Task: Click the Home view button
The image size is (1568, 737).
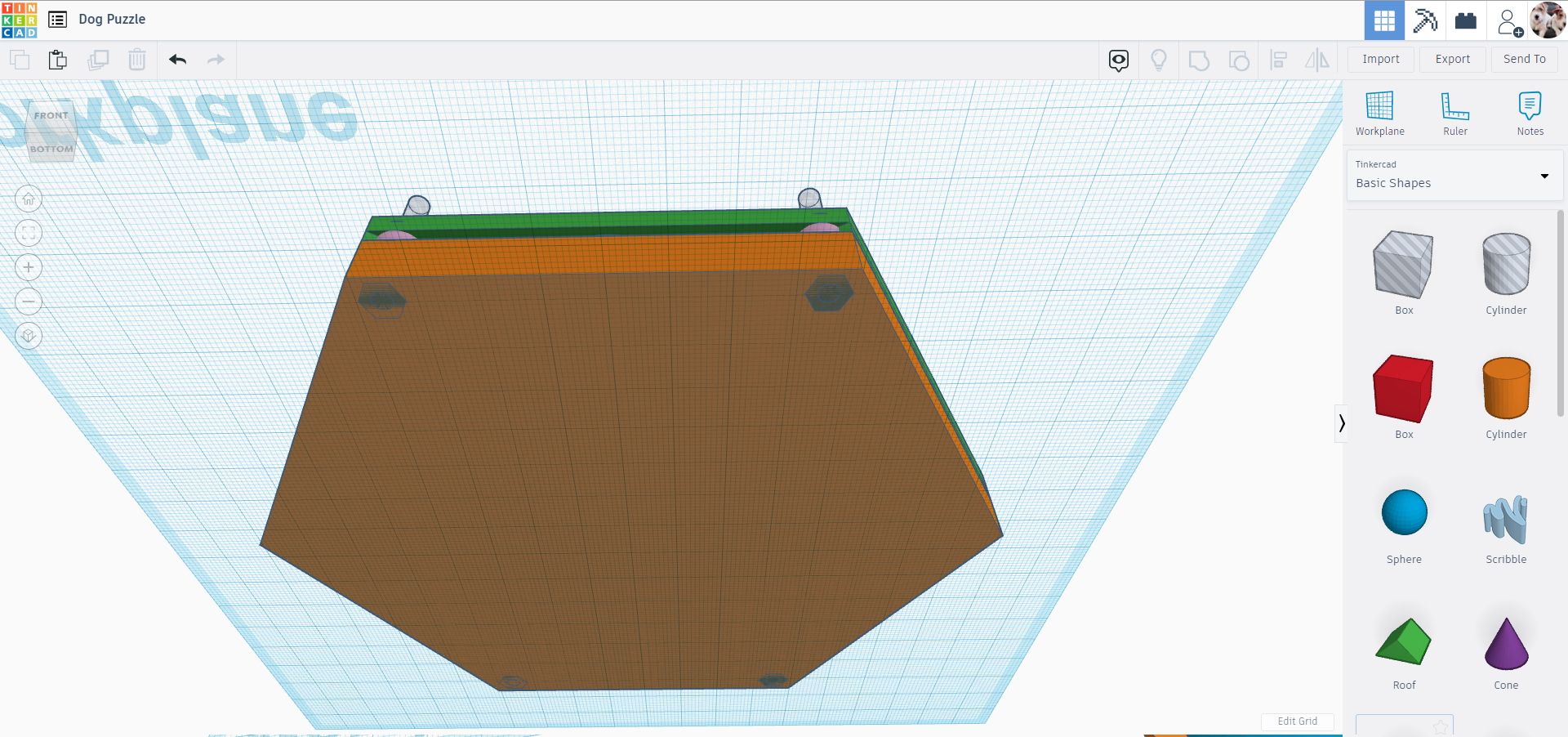Action: [29, 199]
